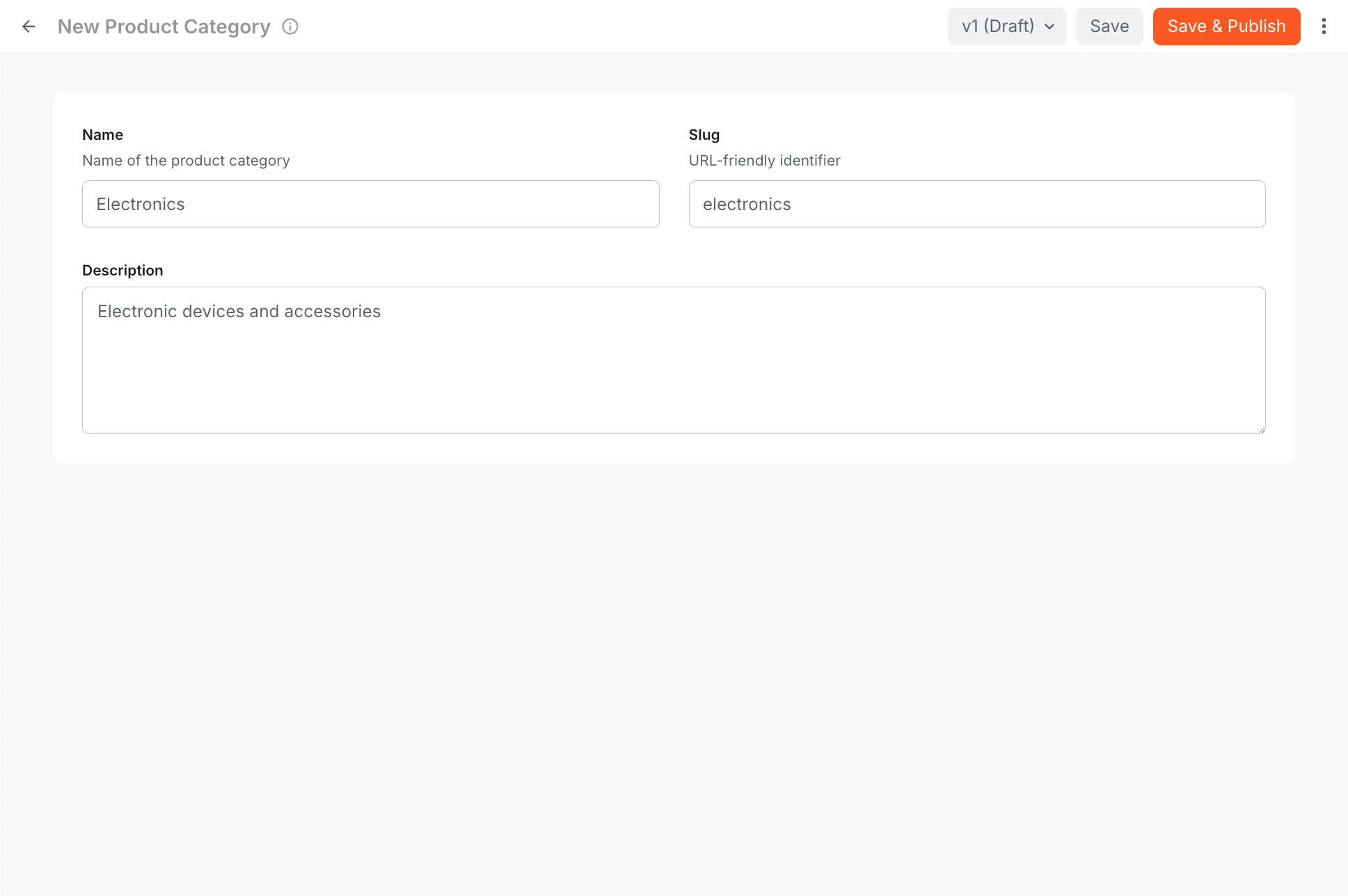Focus the Name field containing Electronics
The image size is (1348, 896).
click(x=370, y=205)
